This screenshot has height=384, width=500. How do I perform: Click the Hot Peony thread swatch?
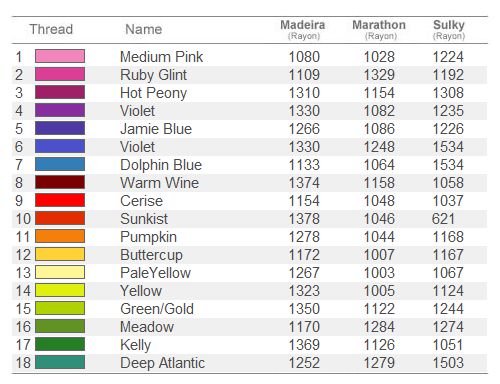pos(60,92)
